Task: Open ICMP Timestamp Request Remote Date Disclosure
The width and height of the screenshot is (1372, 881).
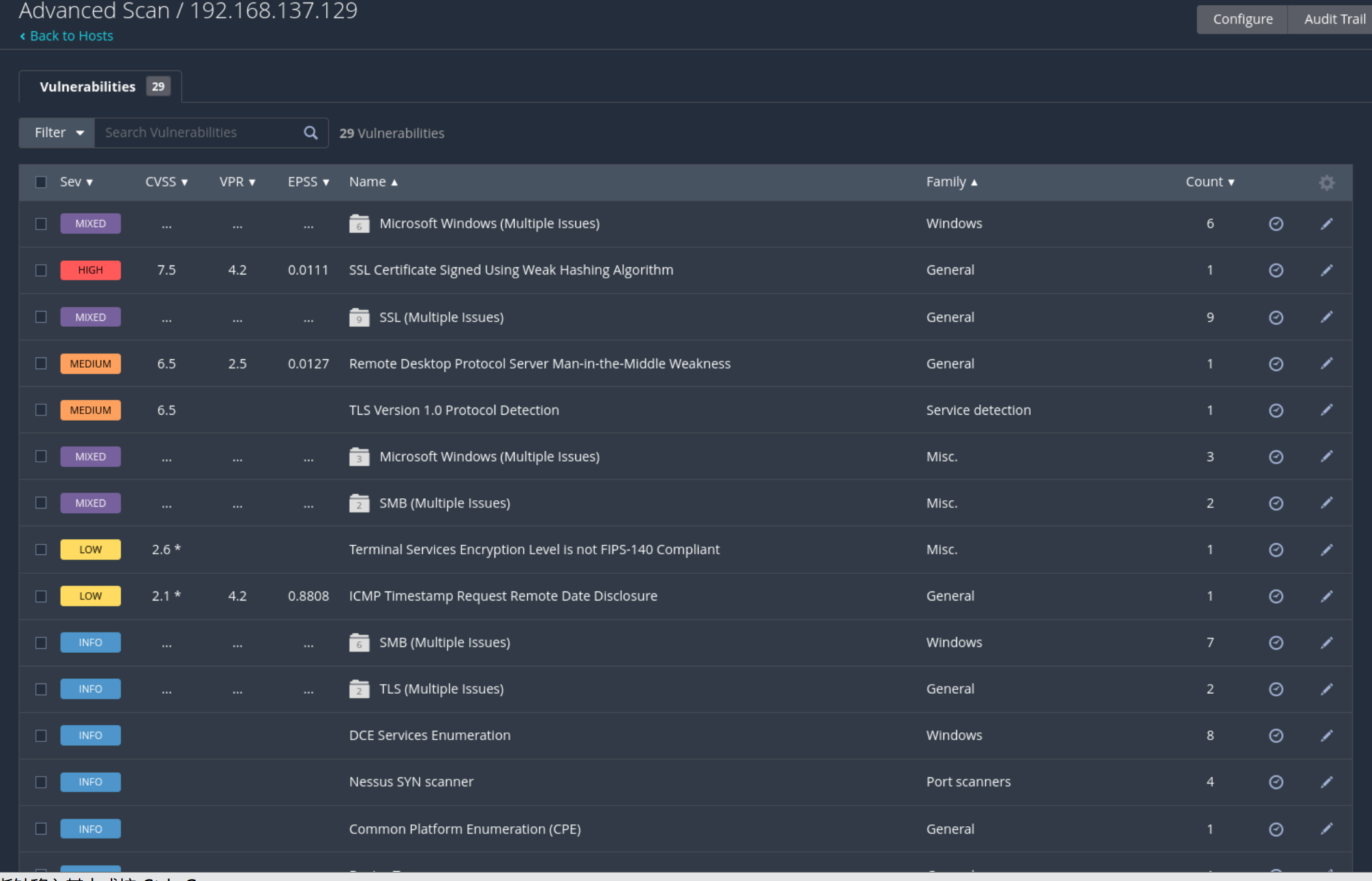Action: coord(503,596)
